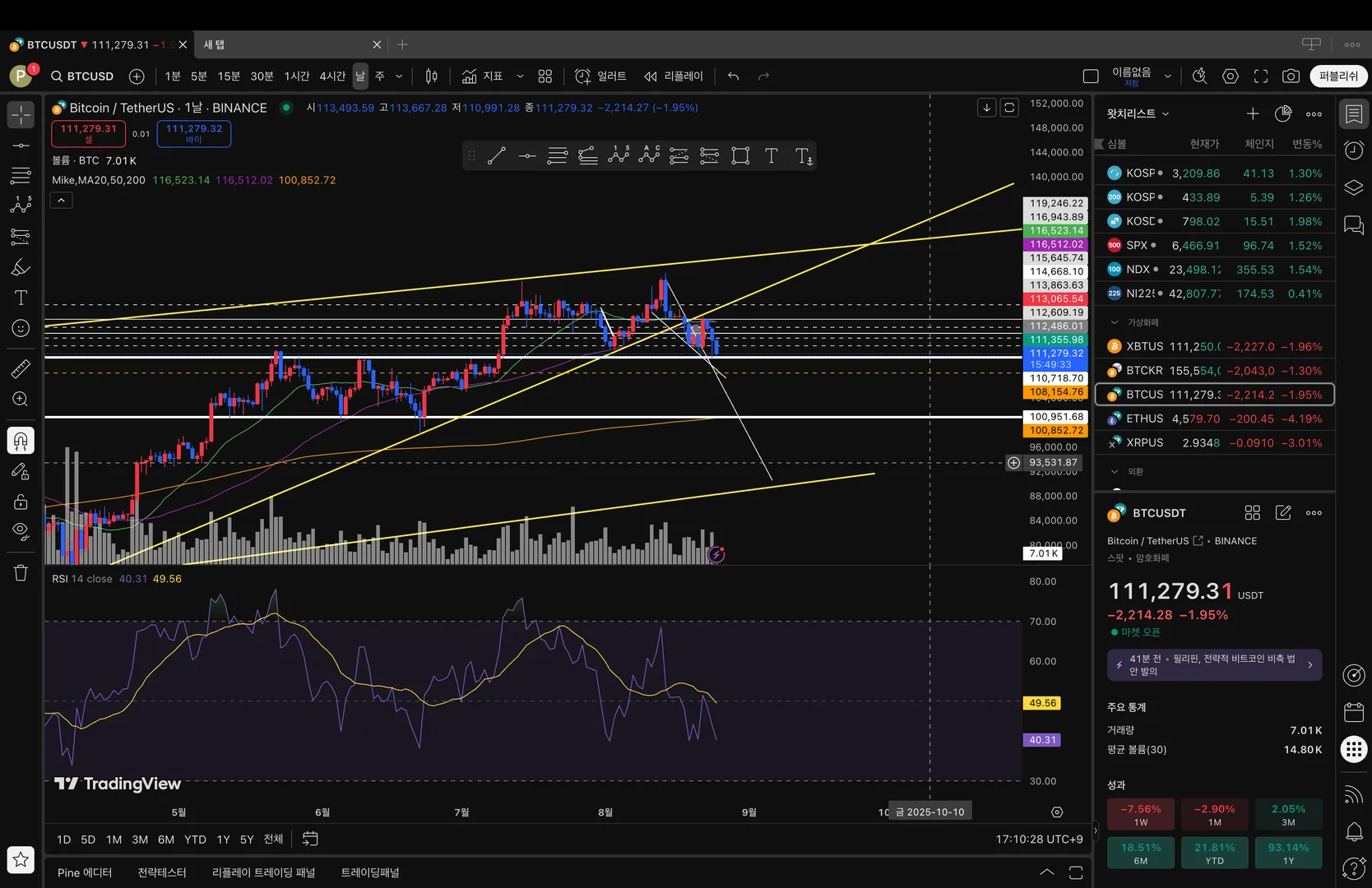Select the XRPUS watchlist row

(1215, 442)
